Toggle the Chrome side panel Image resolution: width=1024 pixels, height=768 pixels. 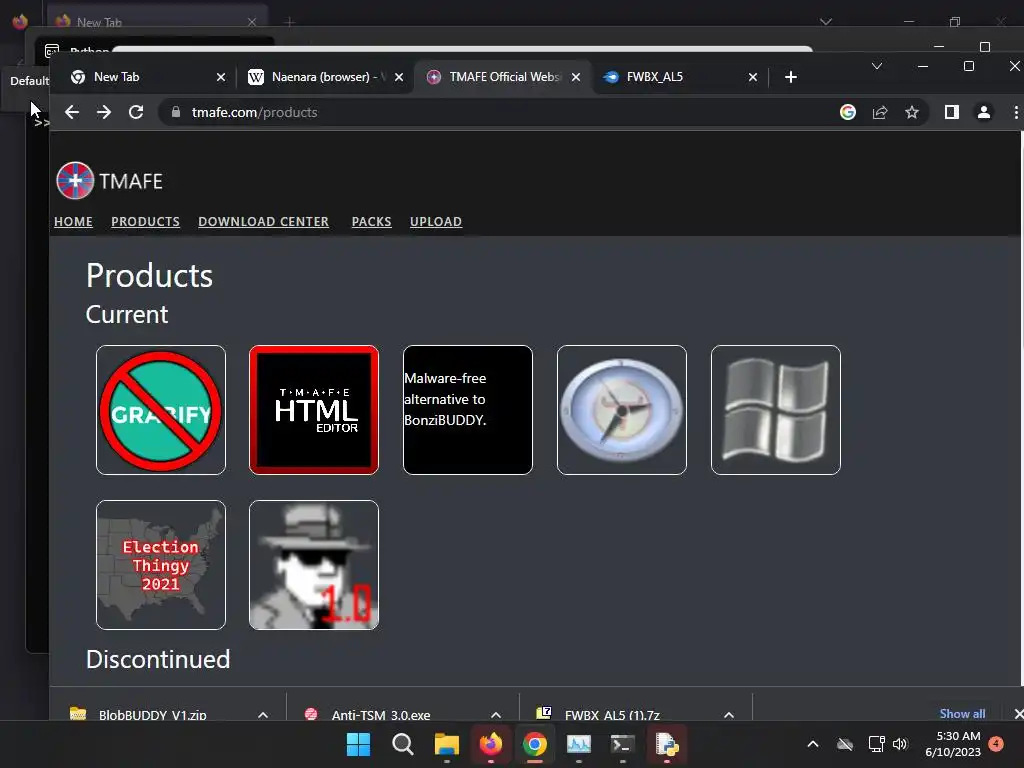click(x=952, y=112)
